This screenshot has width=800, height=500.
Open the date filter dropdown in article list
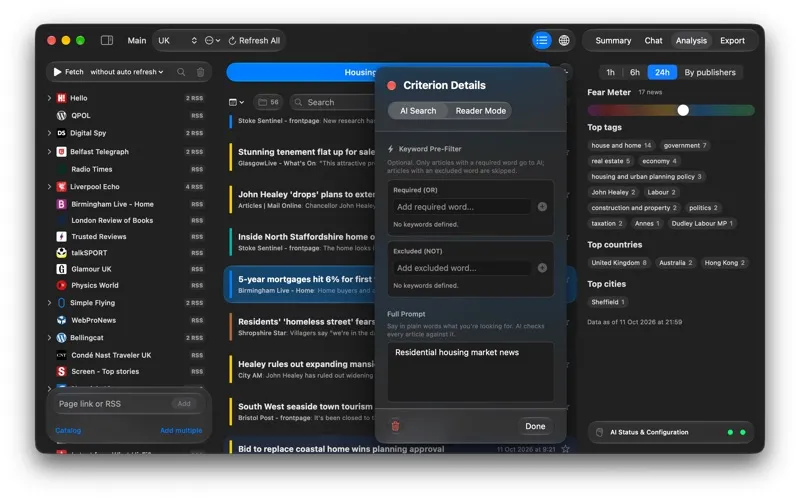click(x=236, y=103)
